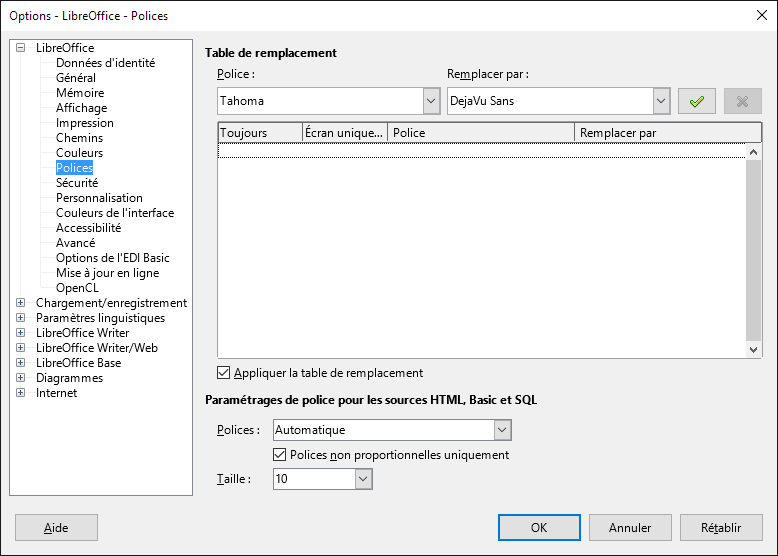Expand the LibreOffice Base node
This screenshot has width=778, height=556.
pos(20,363)
